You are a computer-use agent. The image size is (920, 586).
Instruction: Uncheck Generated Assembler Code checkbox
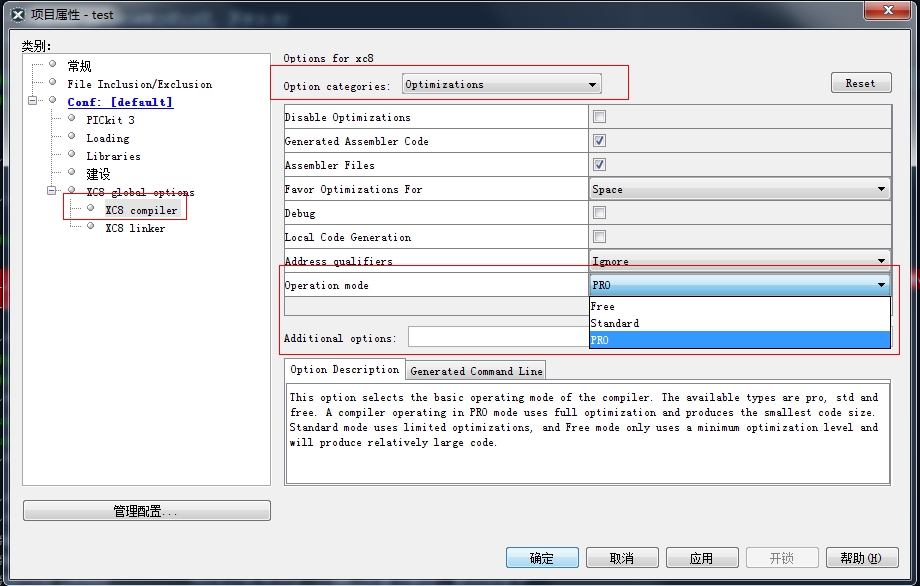[599, 141]
